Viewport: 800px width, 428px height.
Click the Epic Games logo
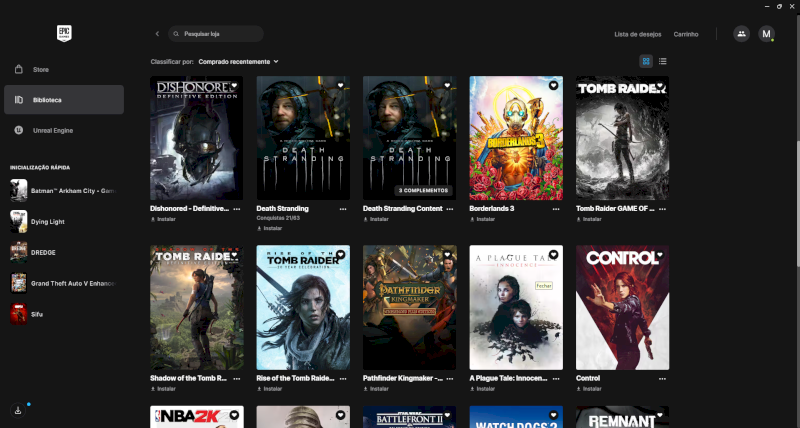[x=64, y=33]
